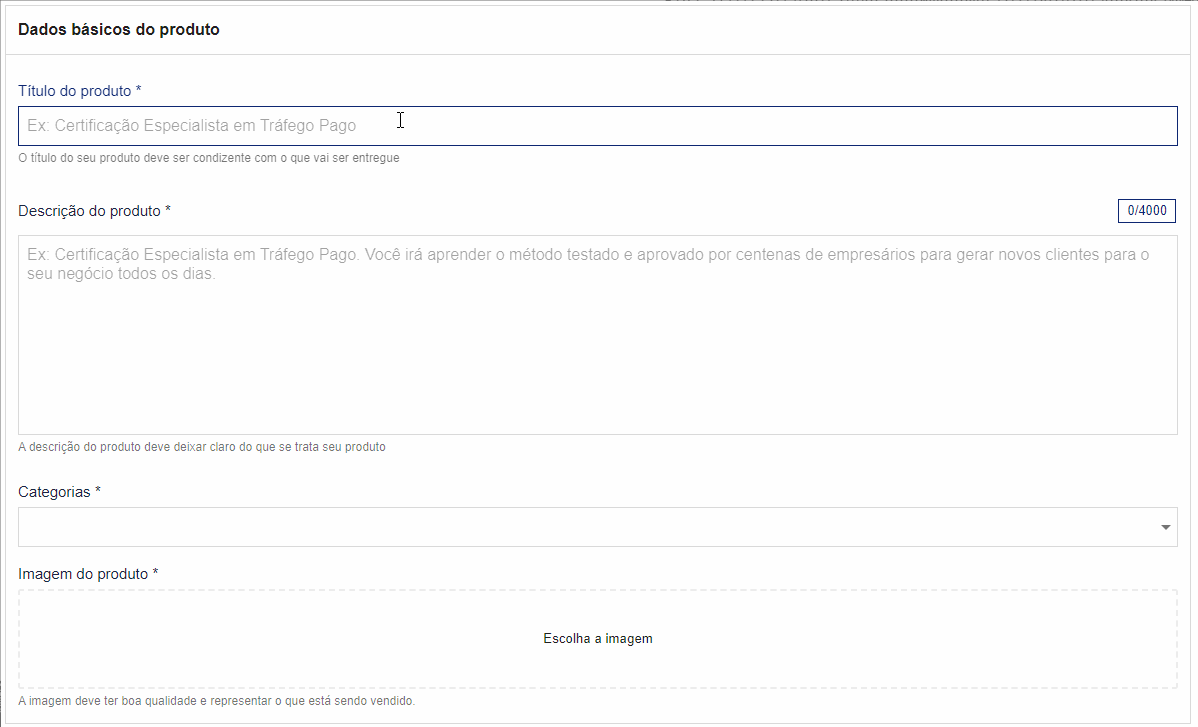The height and width of the screenshot is (727, 1198).
Task: Expand Categorias using the arrow icon
Action: pos(1166,528)
